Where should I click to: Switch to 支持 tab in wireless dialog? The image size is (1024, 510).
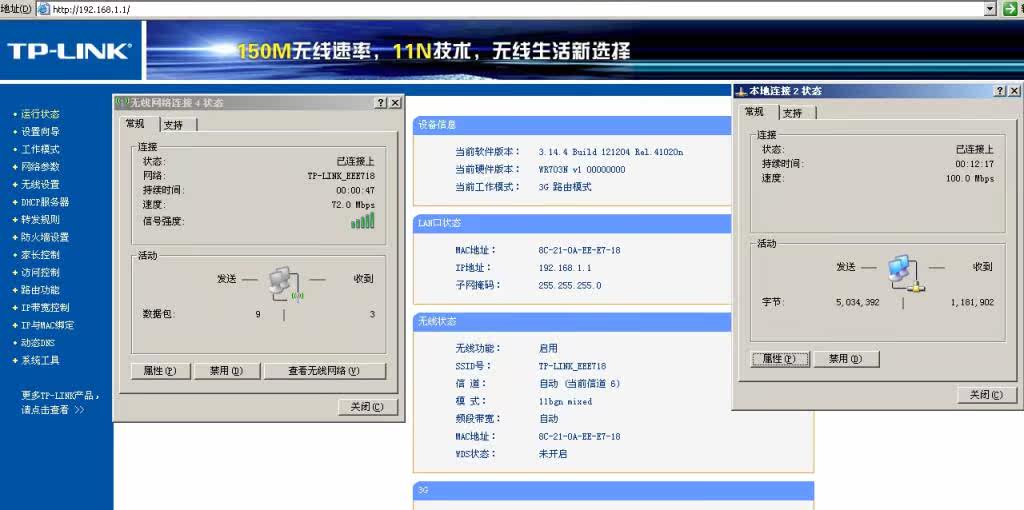[174, 125]
